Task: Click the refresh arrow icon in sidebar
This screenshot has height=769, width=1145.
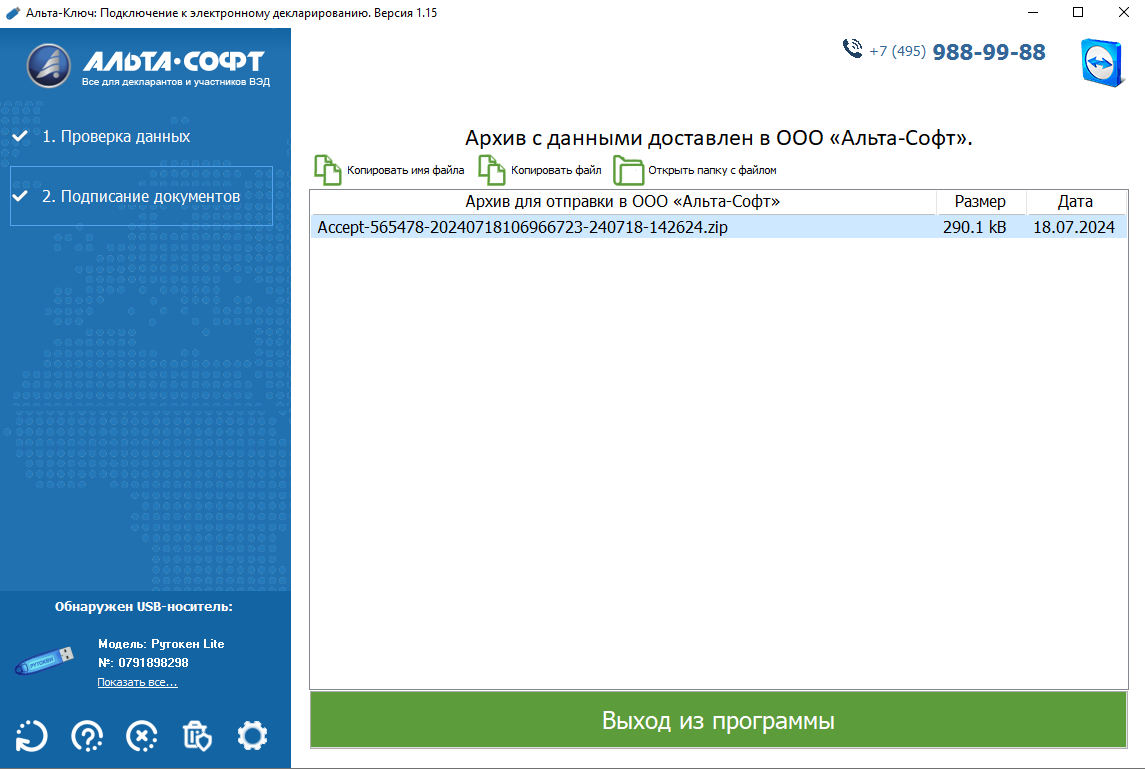Action: (x=31, y=735)
